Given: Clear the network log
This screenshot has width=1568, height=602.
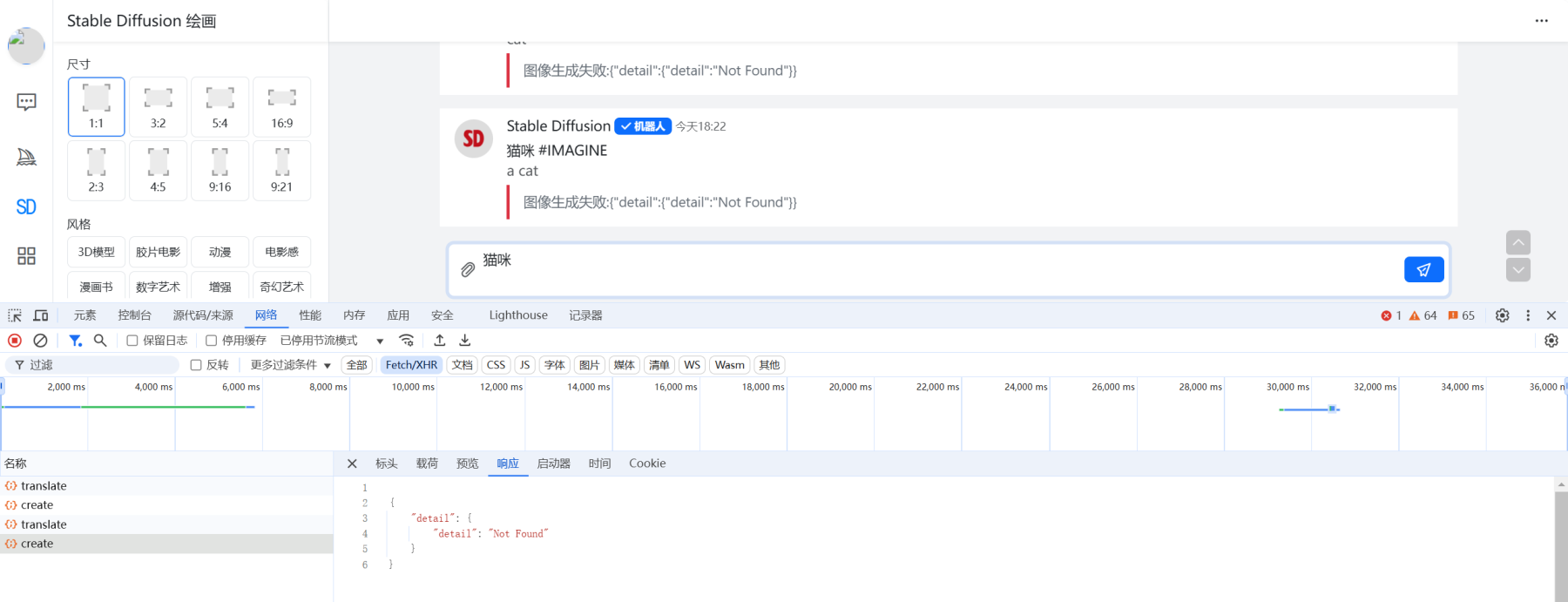Looking at the screenshot, I should 40,341.
